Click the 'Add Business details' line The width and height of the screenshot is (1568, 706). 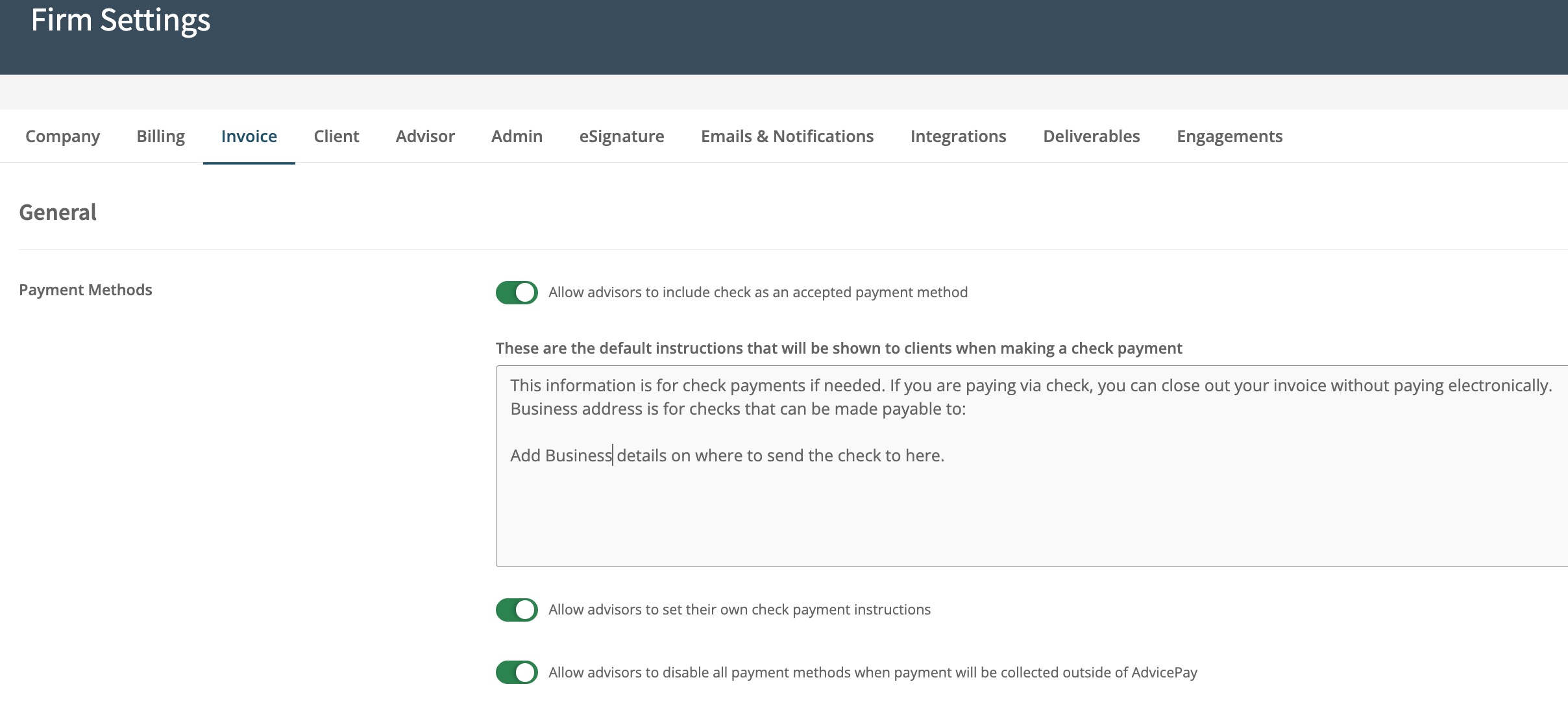coord(727,456)
